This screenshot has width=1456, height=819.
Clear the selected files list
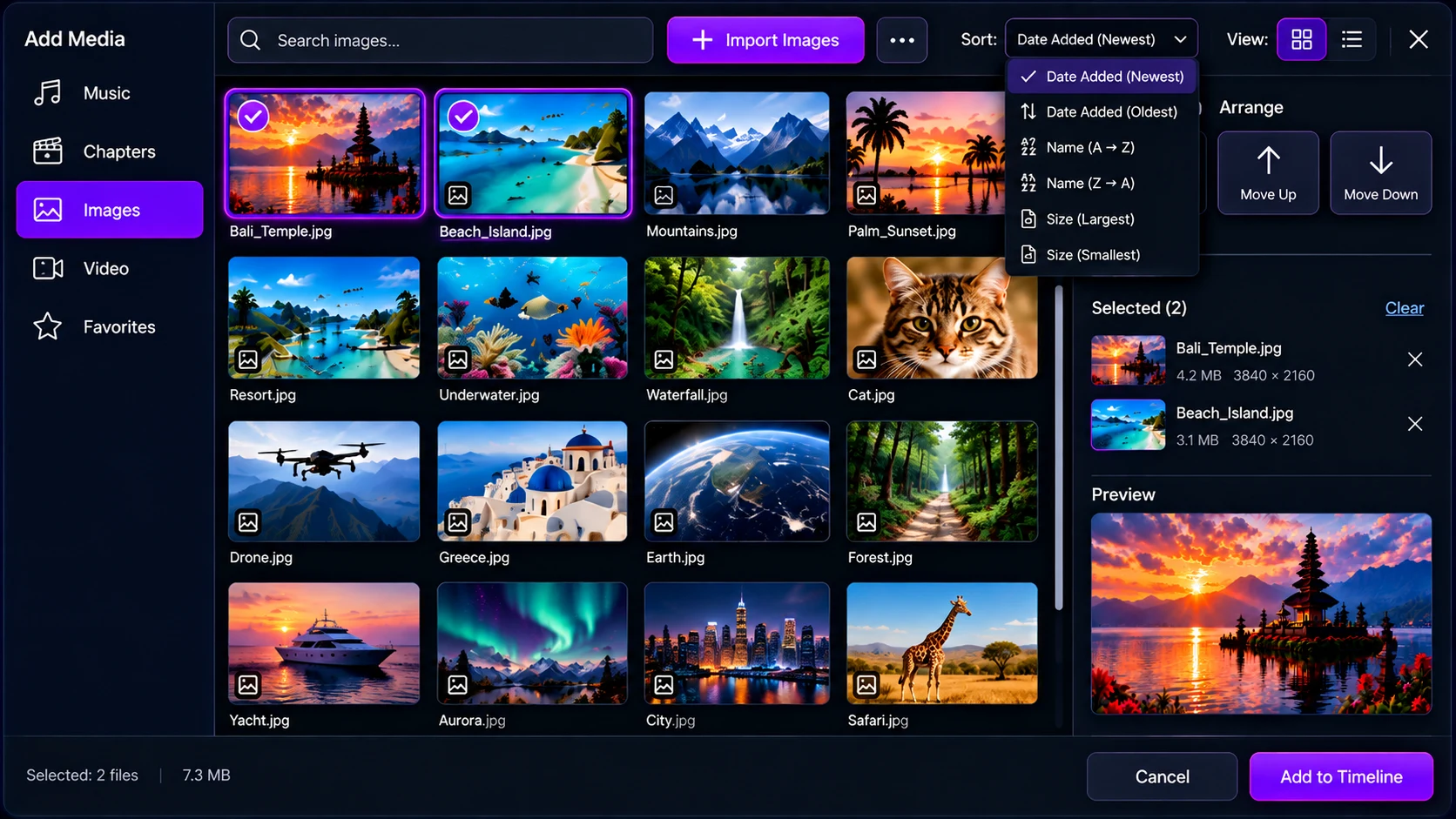tap(1404, 308)
